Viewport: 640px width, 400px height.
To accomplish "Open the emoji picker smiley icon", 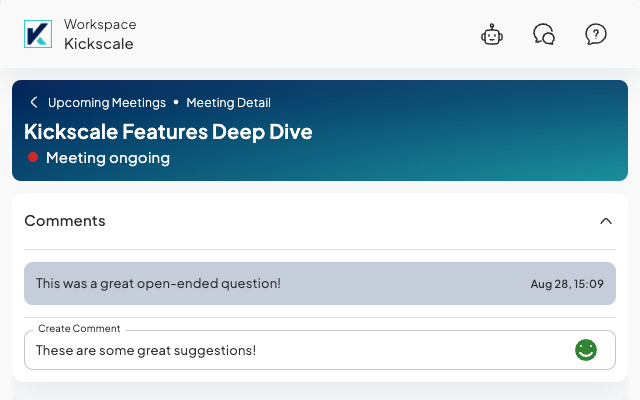I will [x=586, y=350].
